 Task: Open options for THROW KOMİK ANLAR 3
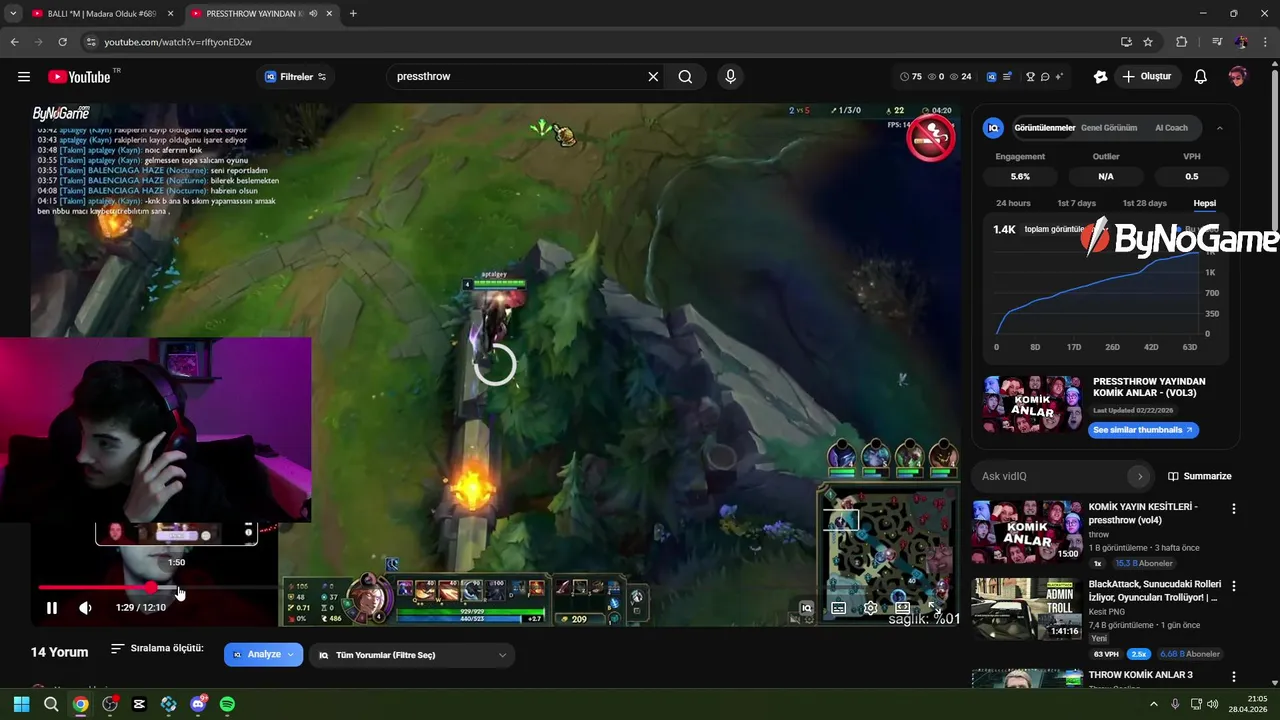(1233, 677)
